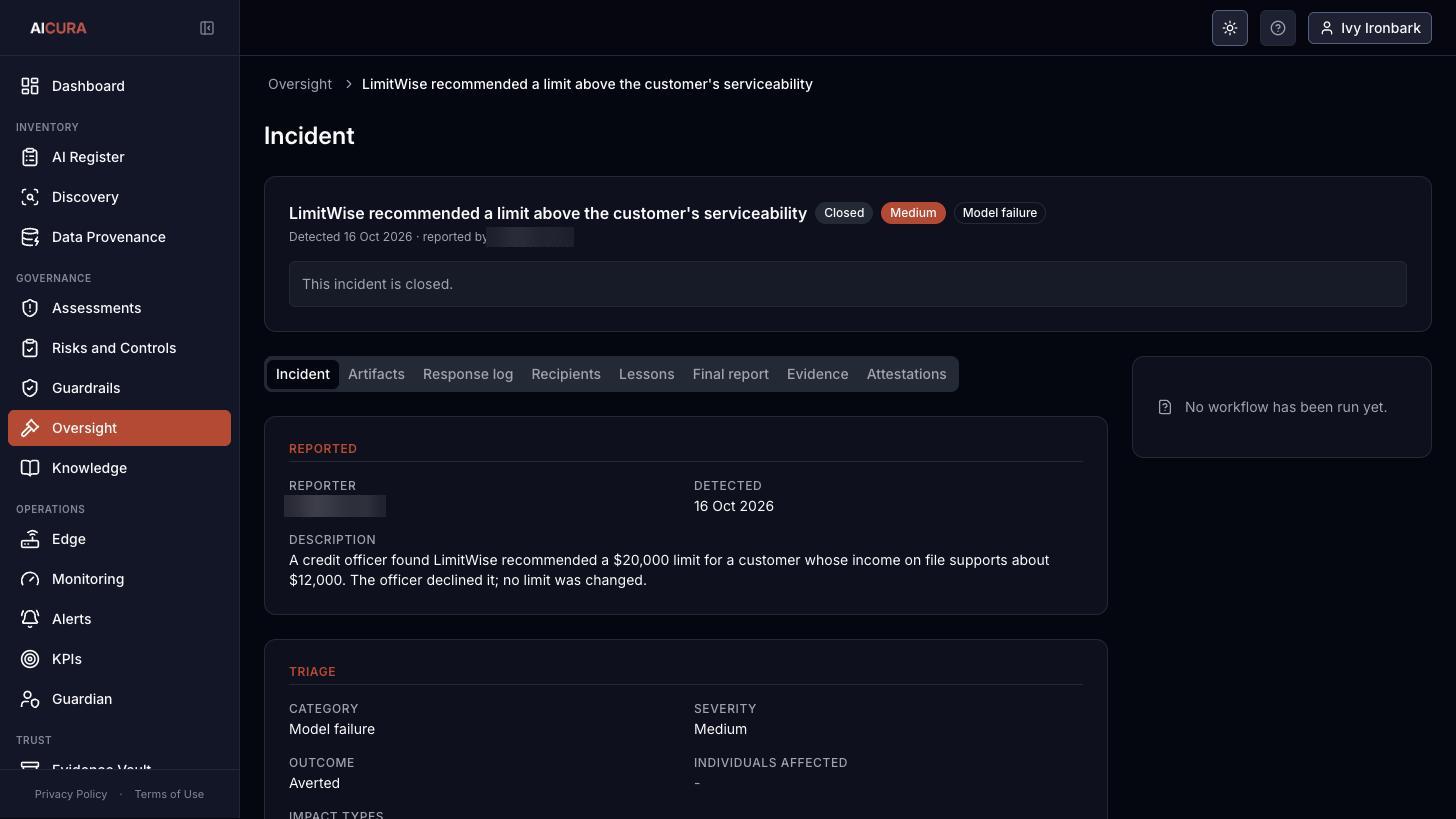Click the AICURA logo
This screenshot has height=819, width=1456.
coord(58,28)
